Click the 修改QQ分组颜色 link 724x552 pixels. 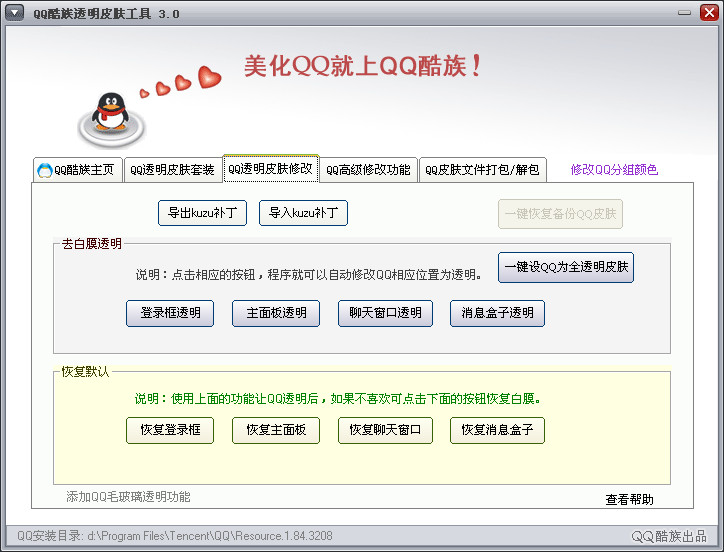[x=614, y=170]
